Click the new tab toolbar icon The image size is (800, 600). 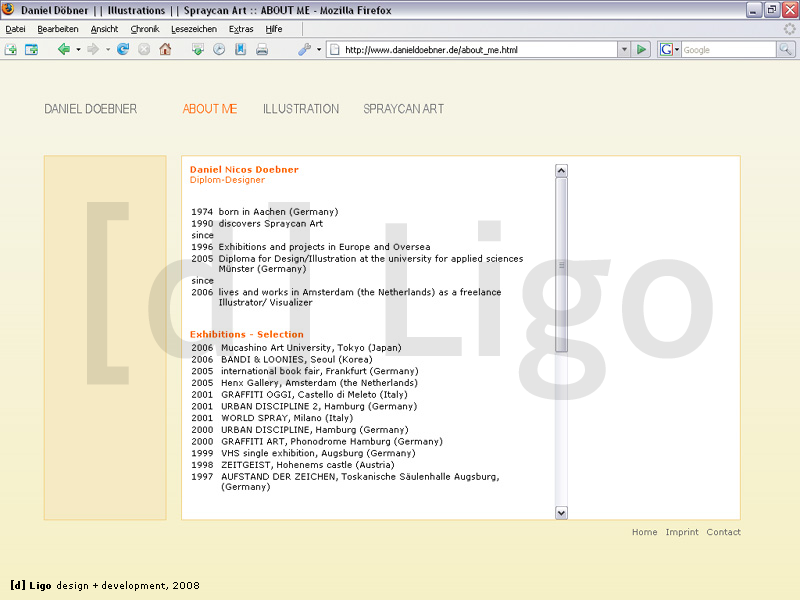pyautogui.click(x=11, y=49)
